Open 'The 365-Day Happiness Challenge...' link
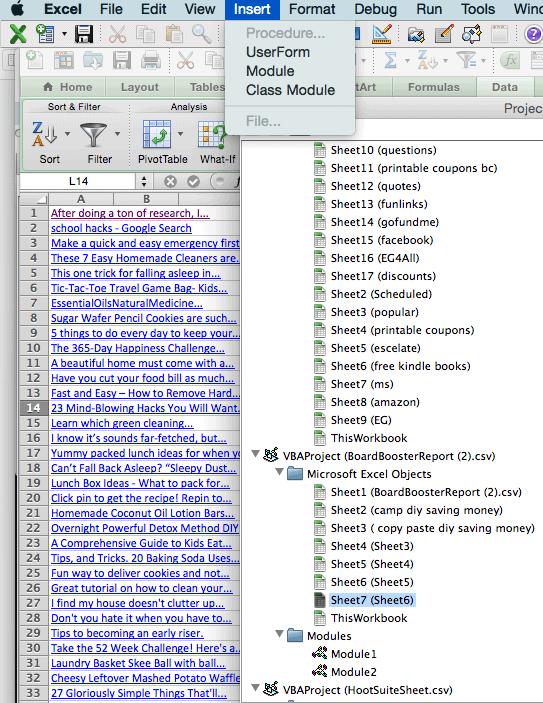Screen dimensions: 543x703 [x=138, y=348]
